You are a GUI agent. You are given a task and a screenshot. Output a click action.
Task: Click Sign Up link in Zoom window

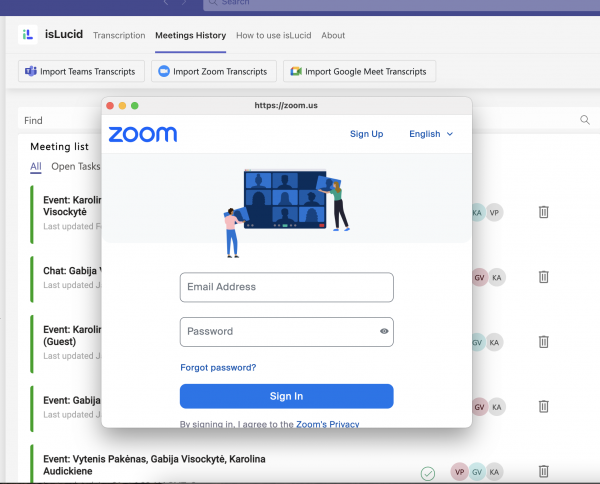click(x=367, y=134)
